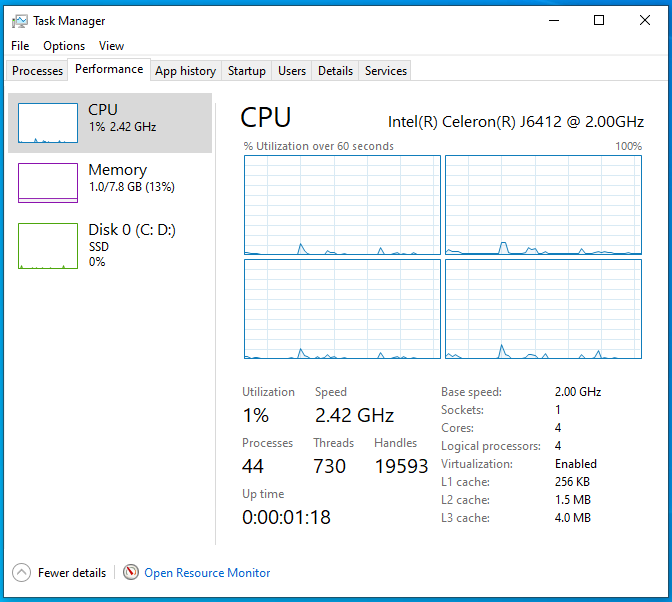Open Resource Monitor link
The height and width of the screenshot is (602, 672).
[x=207, y=573]
